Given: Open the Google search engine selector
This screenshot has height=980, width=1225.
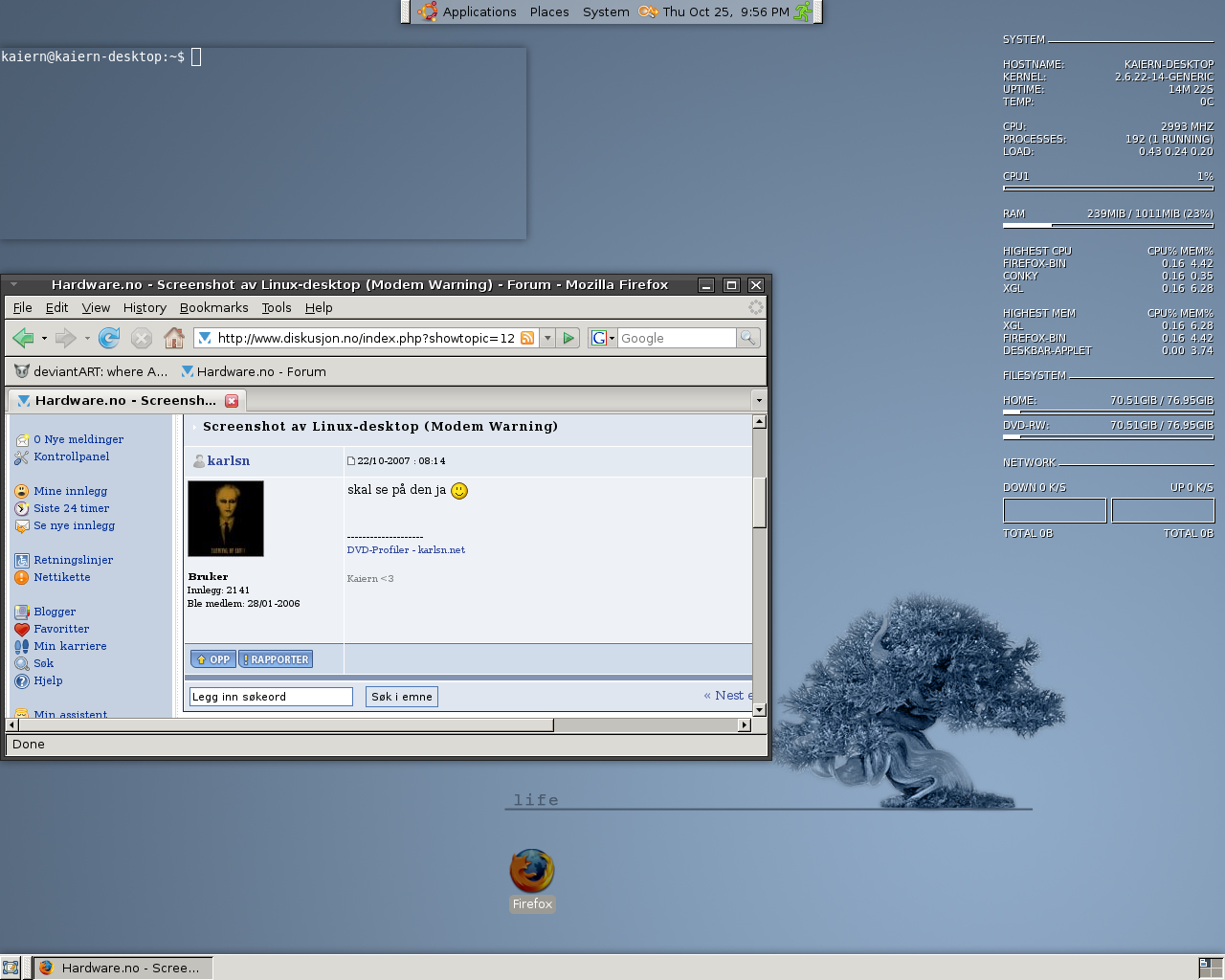Looking at the screenshot, I should (603, 338).
